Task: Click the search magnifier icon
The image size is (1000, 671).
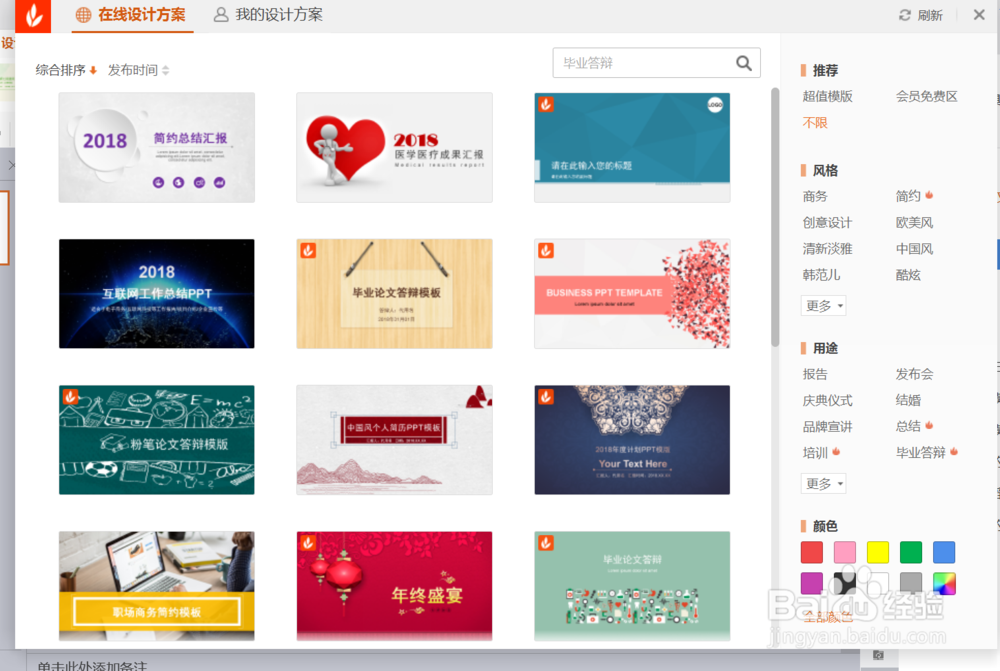Action: [744, 63]
